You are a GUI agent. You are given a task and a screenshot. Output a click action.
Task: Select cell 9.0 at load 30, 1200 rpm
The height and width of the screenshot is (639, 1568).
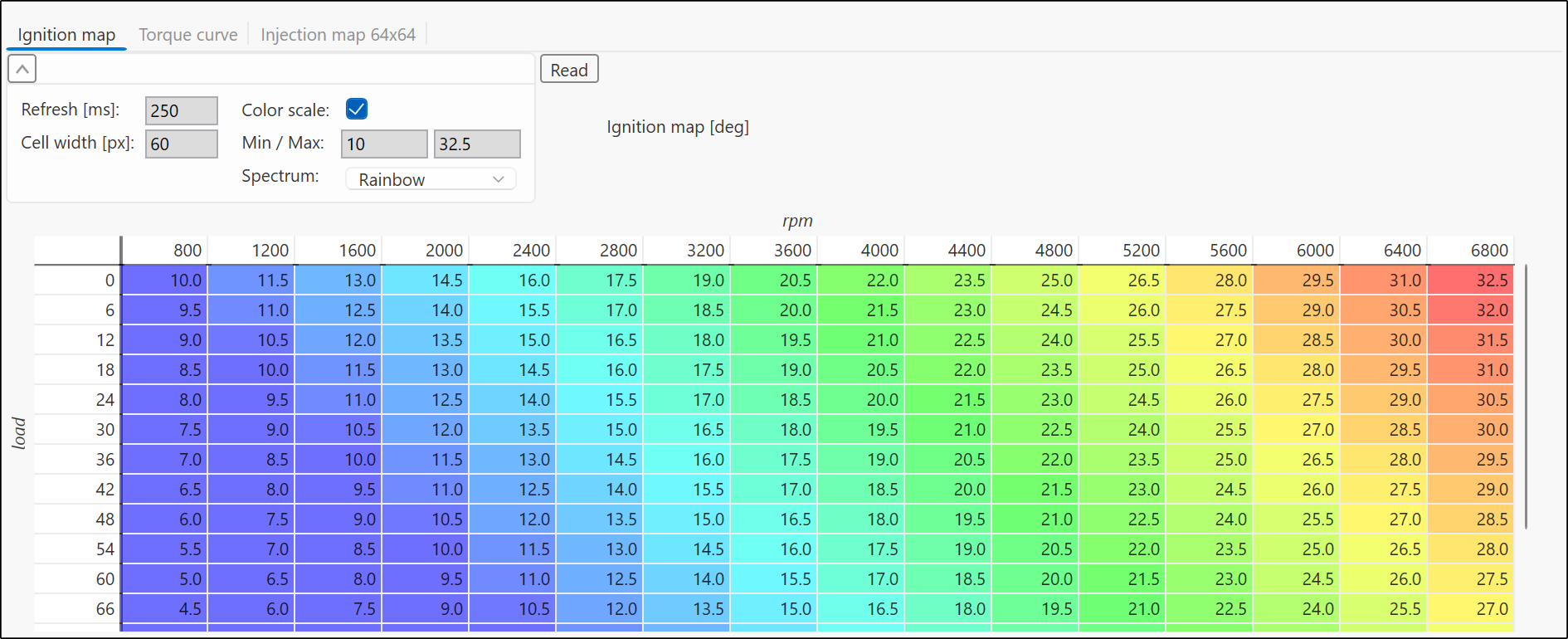(251, 430)
